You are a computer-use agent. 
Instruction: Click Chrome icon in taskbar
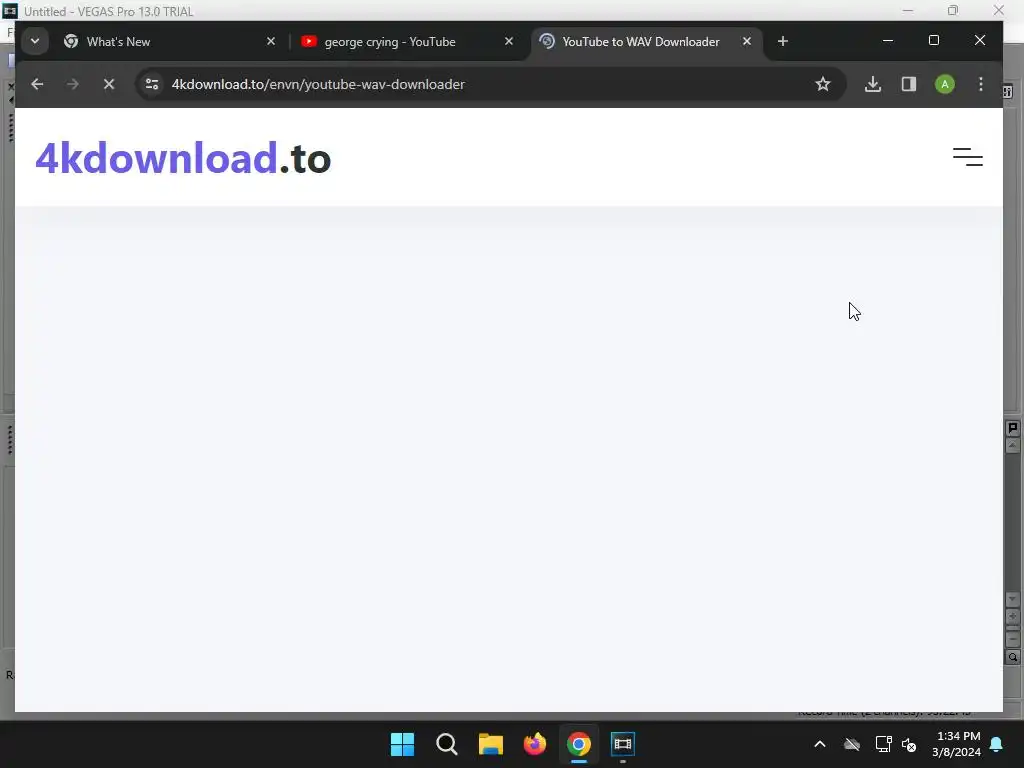coord(579,744)
